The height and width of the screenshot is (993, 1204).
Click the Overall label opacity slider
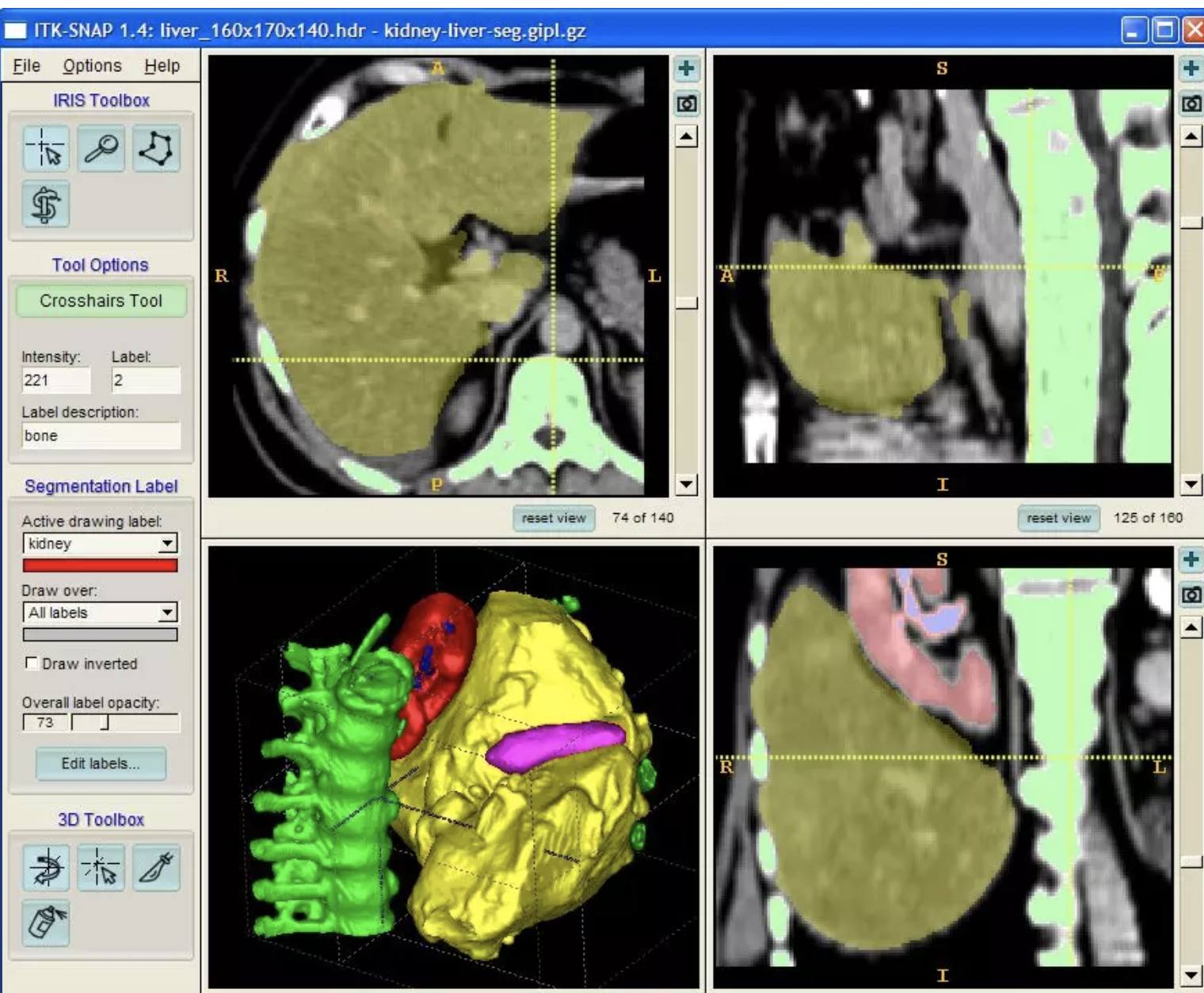[x=124, y=722]
